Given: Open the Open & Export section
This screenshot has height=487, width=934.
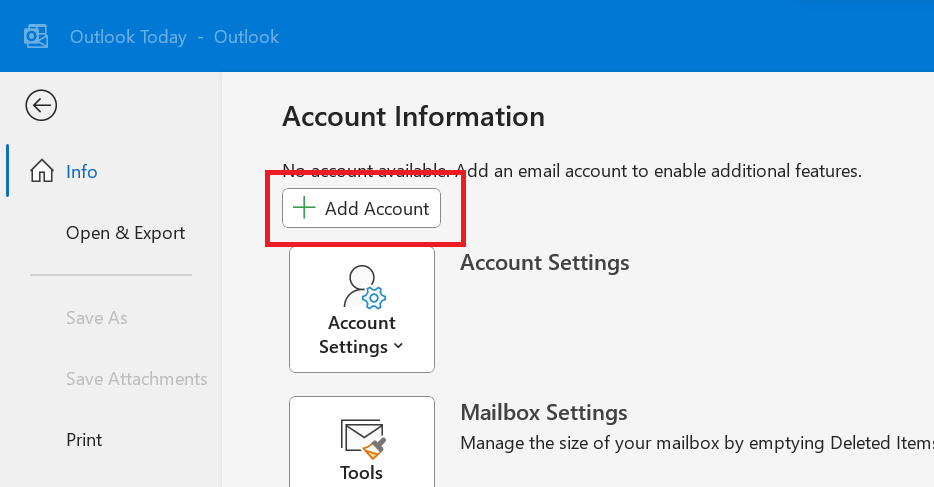Looking at the screenshot, I should (x=125, y=233).
